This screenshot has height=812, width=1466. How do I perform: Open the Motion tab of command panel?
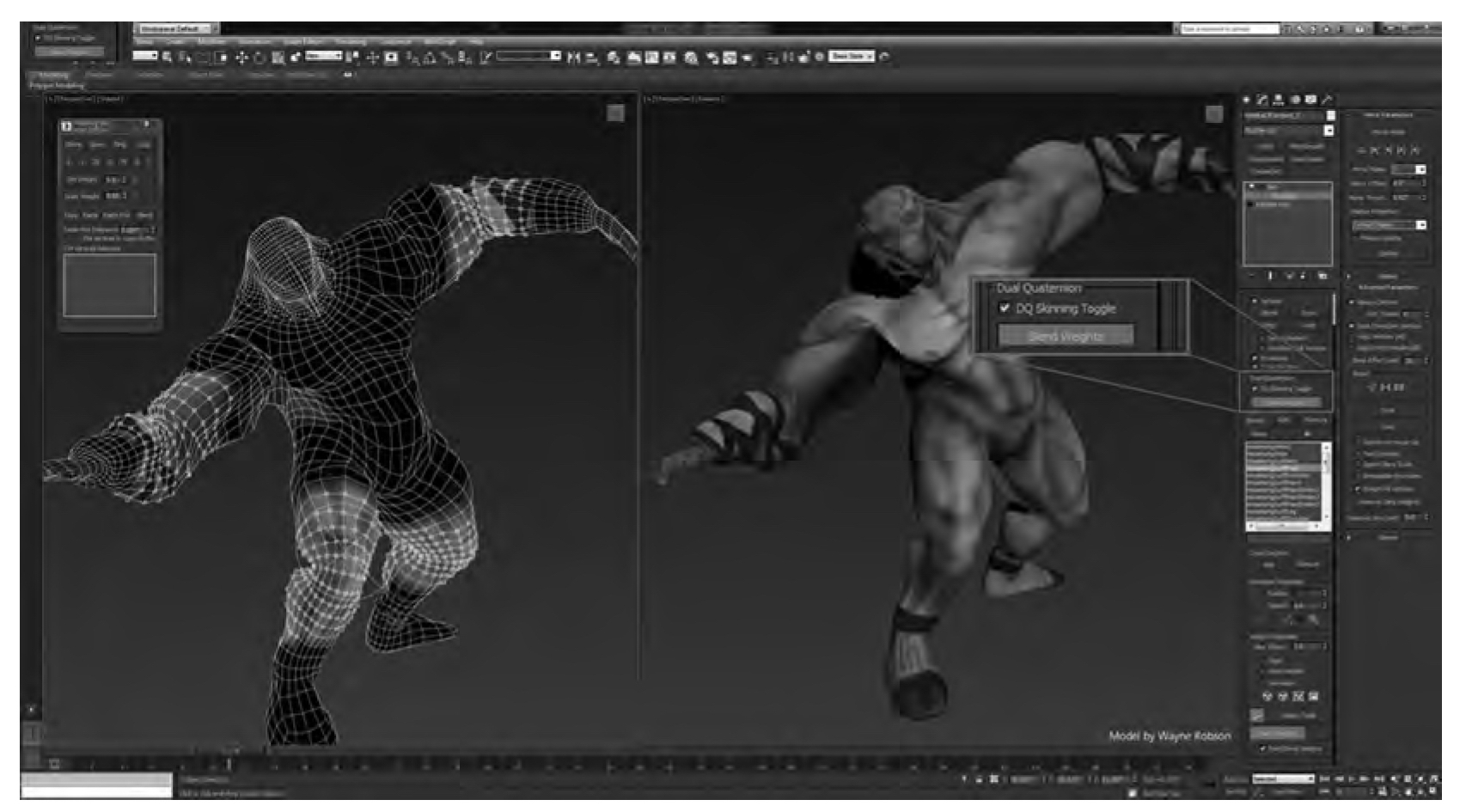click(1295, 100)
